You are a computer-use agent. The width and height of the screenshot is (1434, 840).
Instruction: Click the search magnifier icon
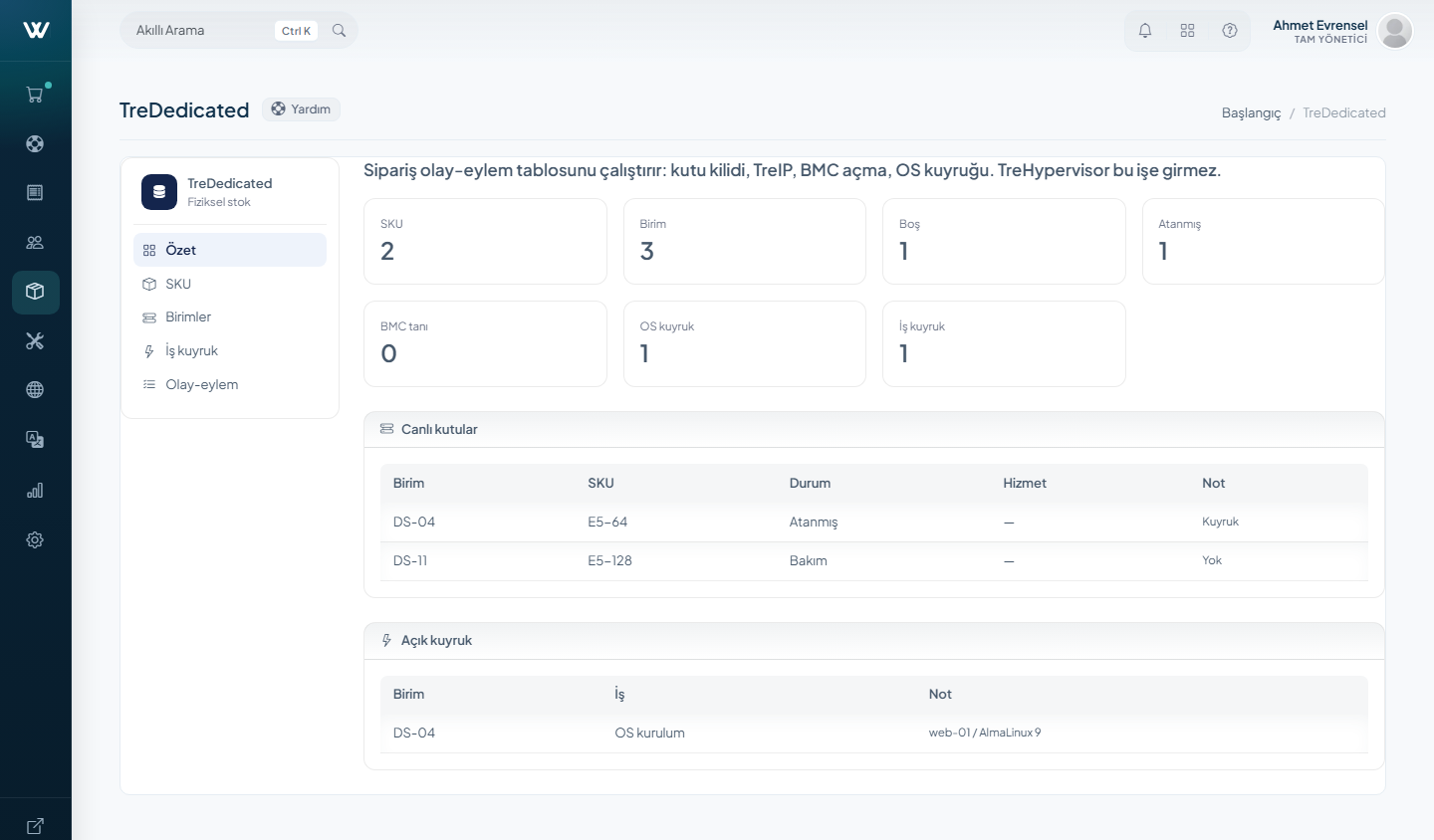[339, 31]
